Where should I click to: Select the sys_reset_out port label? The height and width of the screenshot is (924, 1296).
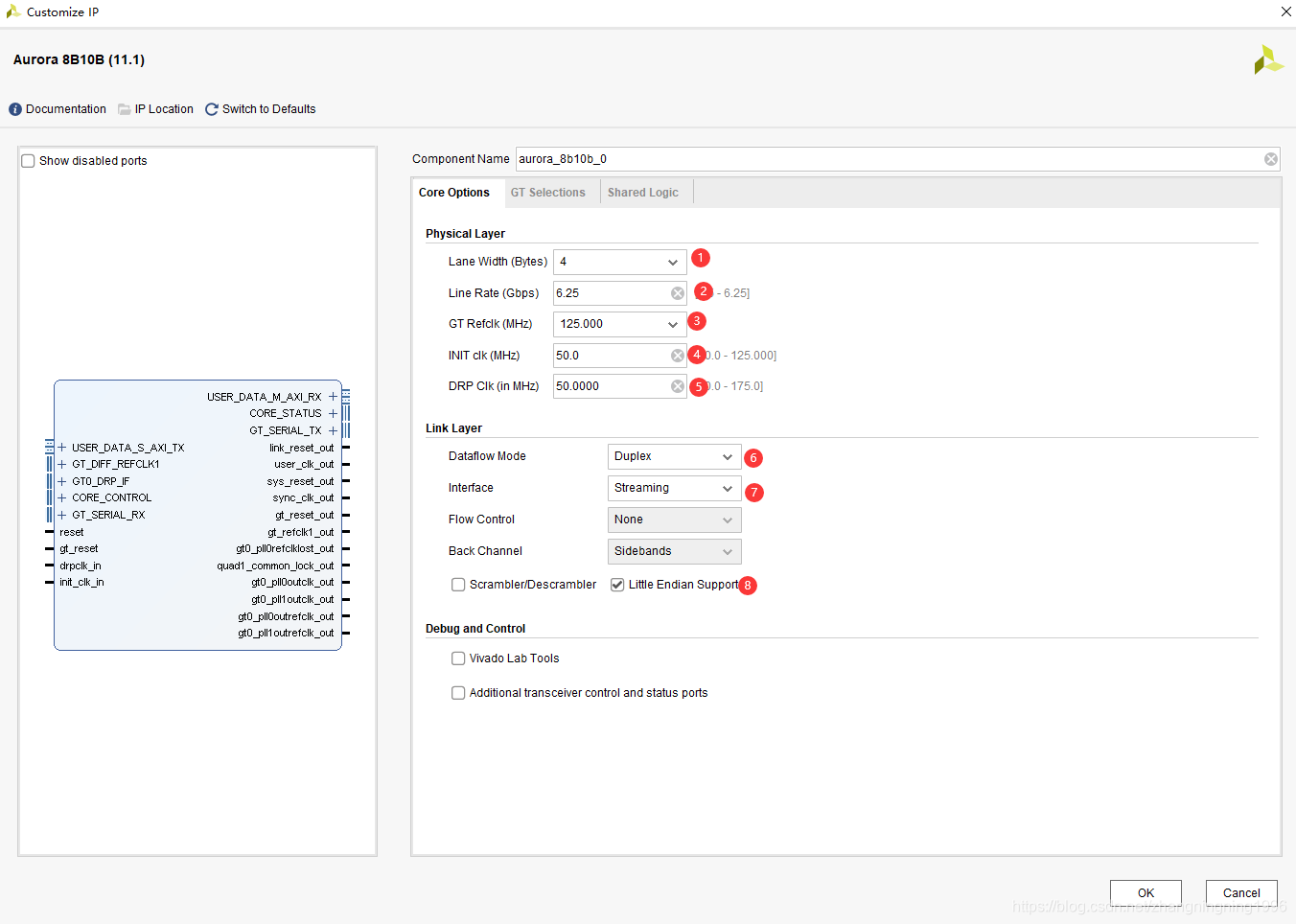click(x=300, y=481)
